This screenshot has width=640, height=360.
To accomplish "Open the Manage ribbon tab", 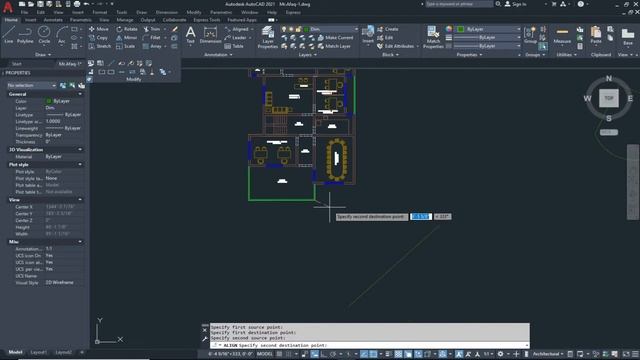I will tap(124, 20).
